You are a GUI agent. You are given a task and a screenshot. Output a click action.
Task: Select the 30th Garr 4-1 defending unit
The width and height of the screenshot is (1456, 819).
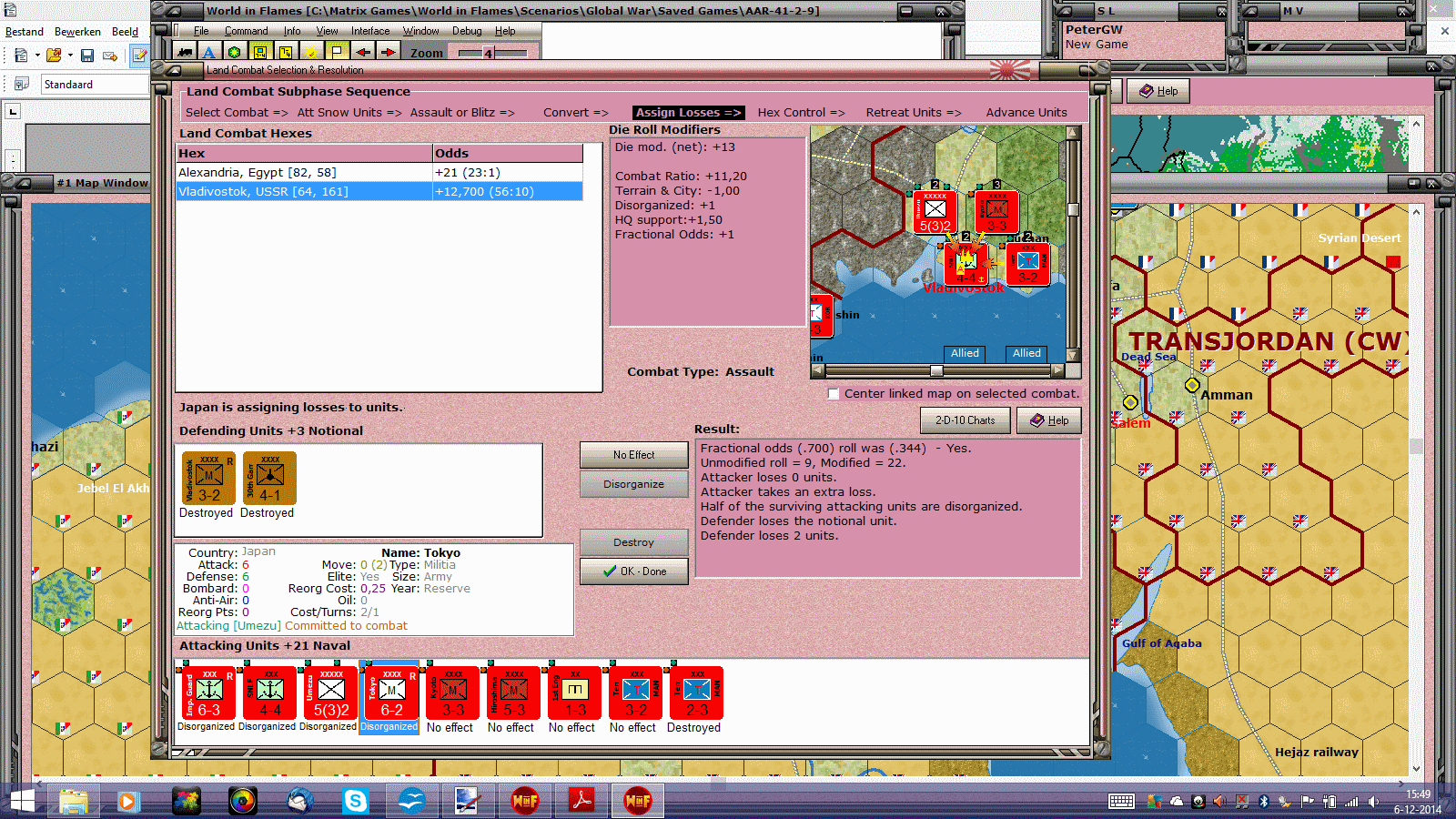click(x=269, y=479)
